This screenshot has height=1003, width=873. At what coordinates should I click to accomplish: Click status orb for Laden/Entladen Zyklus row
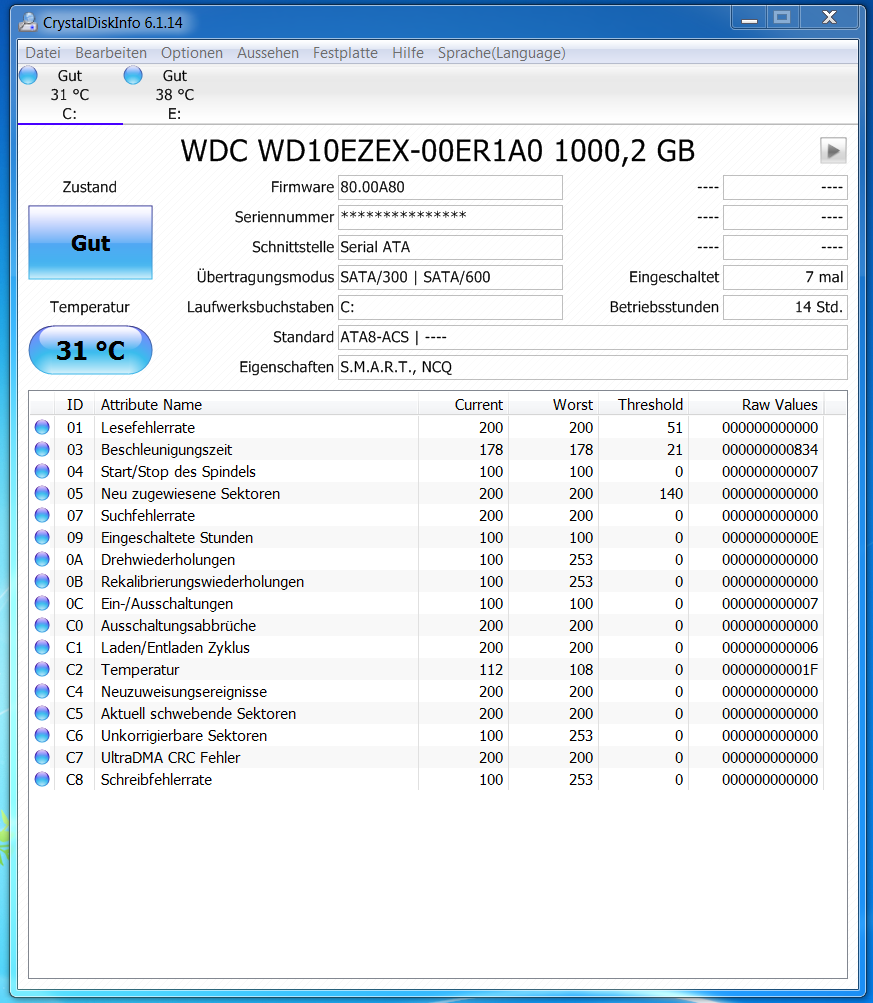tap(42, 647)
